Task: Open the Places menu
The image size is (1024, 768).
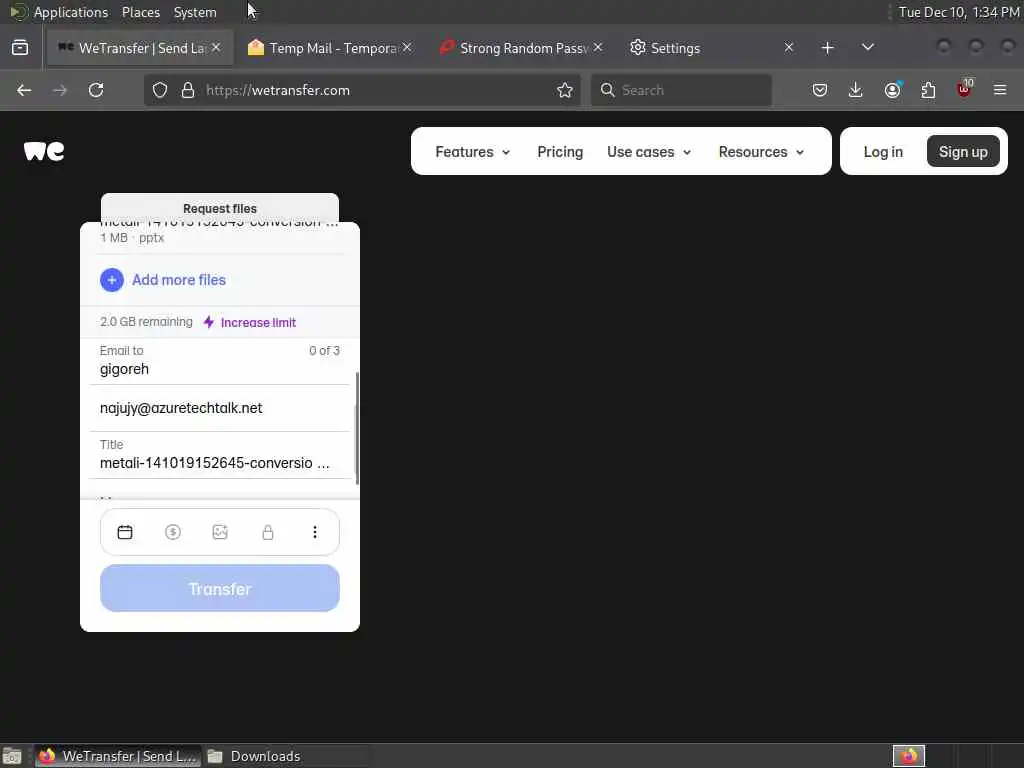Action: 141,12
